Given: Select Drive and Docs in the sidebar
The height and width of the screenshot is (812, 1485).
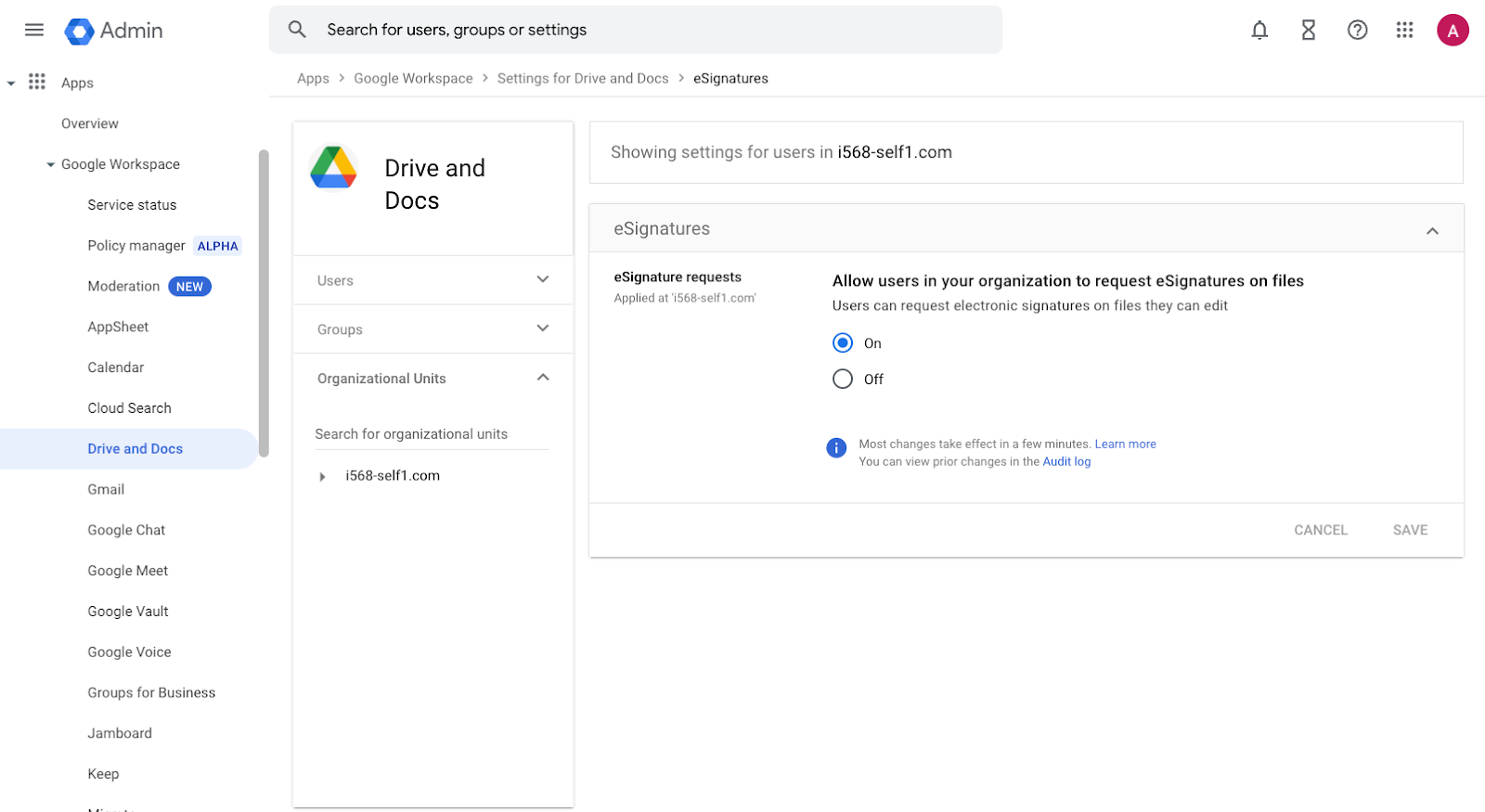Looking at the screenshot, I should (x=129, y=449).
